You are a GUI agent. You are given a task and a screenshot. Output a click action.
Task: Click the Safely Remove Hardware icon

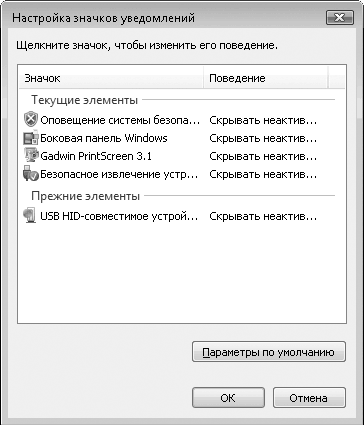click(x=31, y=174)
